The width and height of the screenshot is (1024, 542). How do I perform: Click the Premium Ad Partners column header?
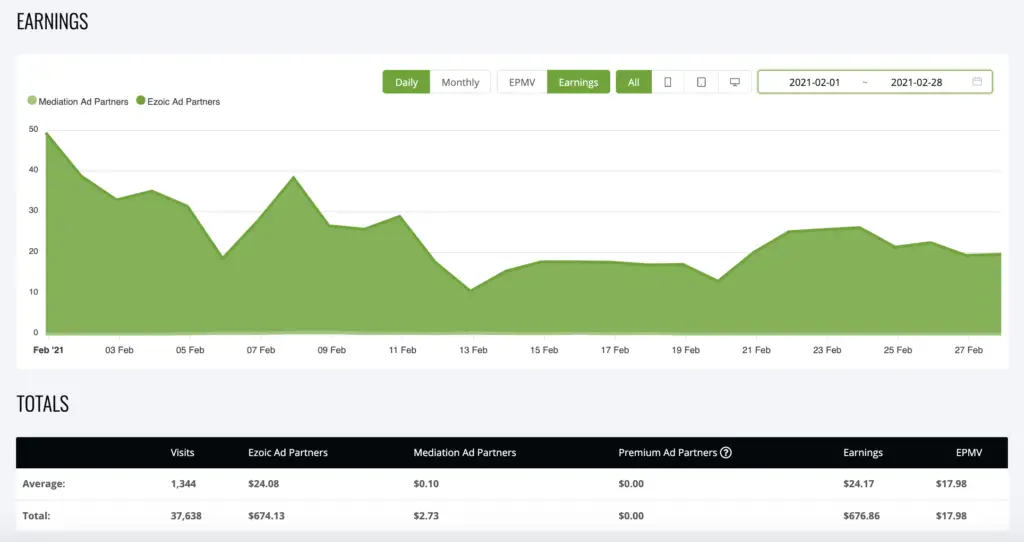click(x=667, y=453)
